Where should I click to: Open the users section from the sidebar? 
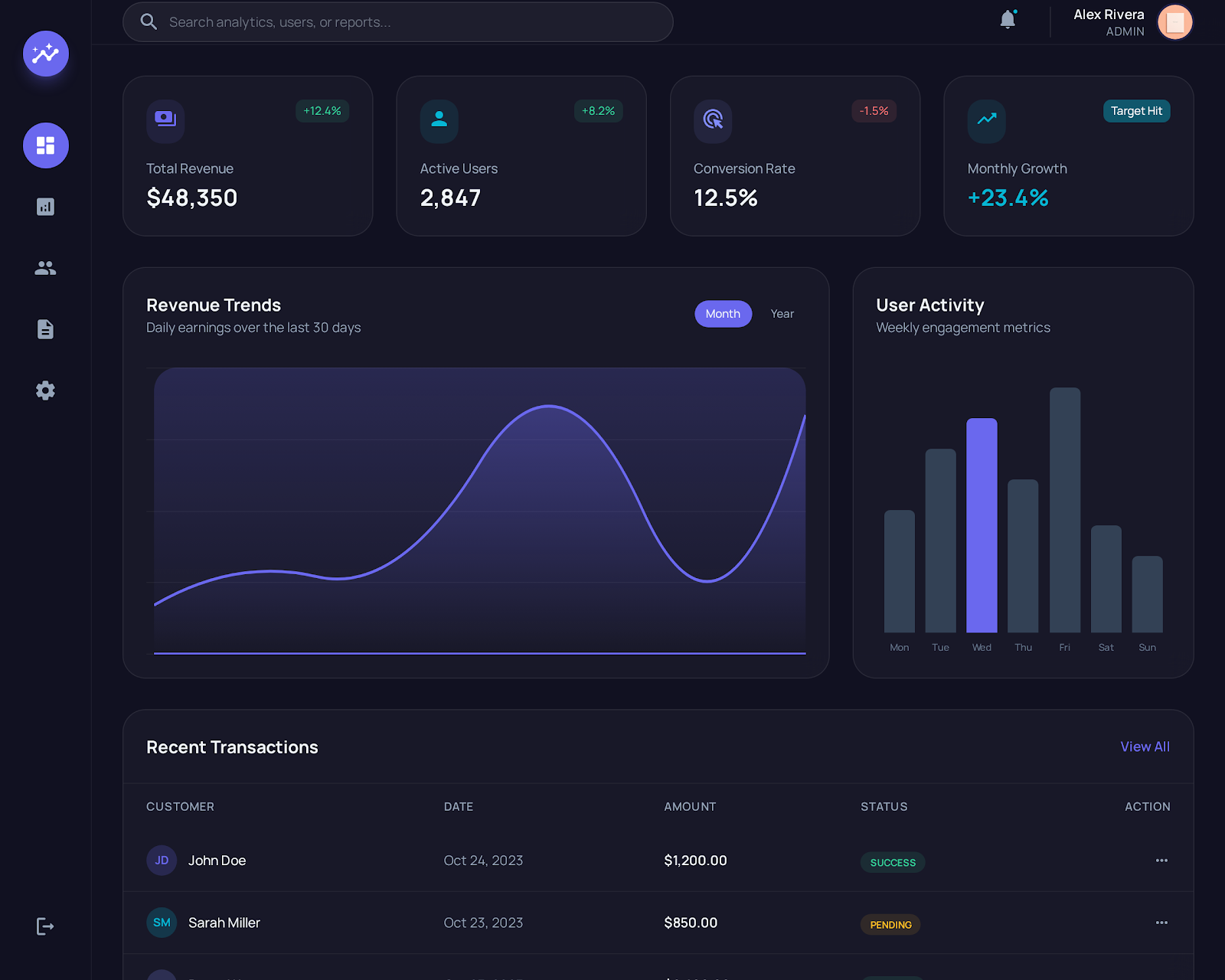[x=45, y=268]
